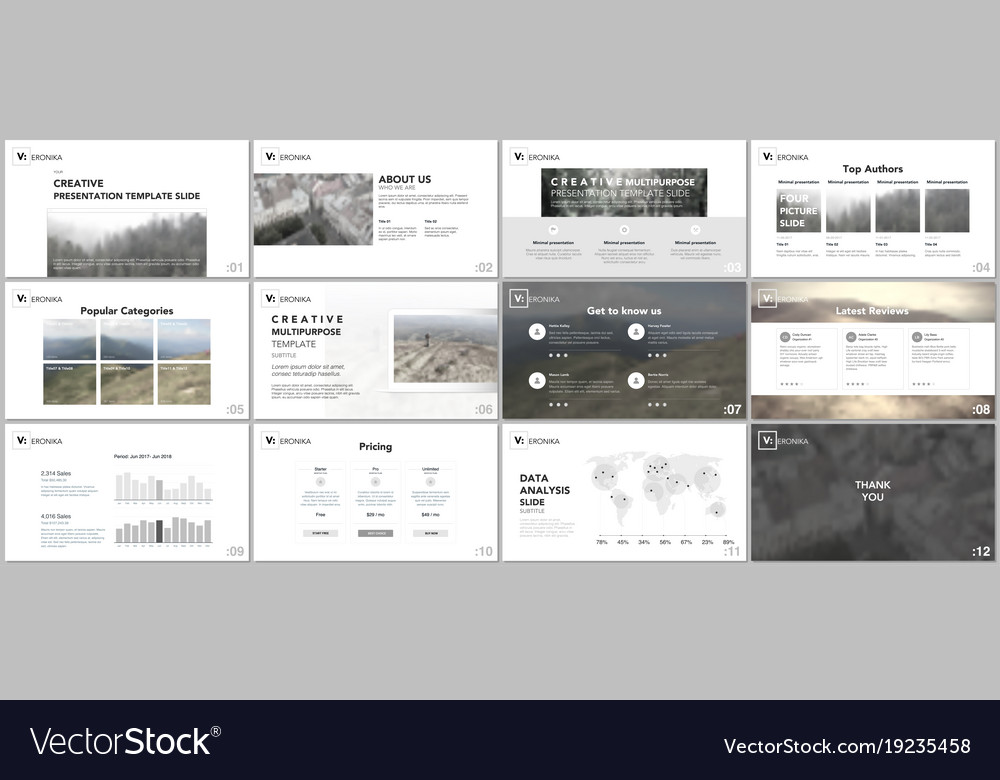Click Mason Lamb's avatar icon

coord(537,381)
